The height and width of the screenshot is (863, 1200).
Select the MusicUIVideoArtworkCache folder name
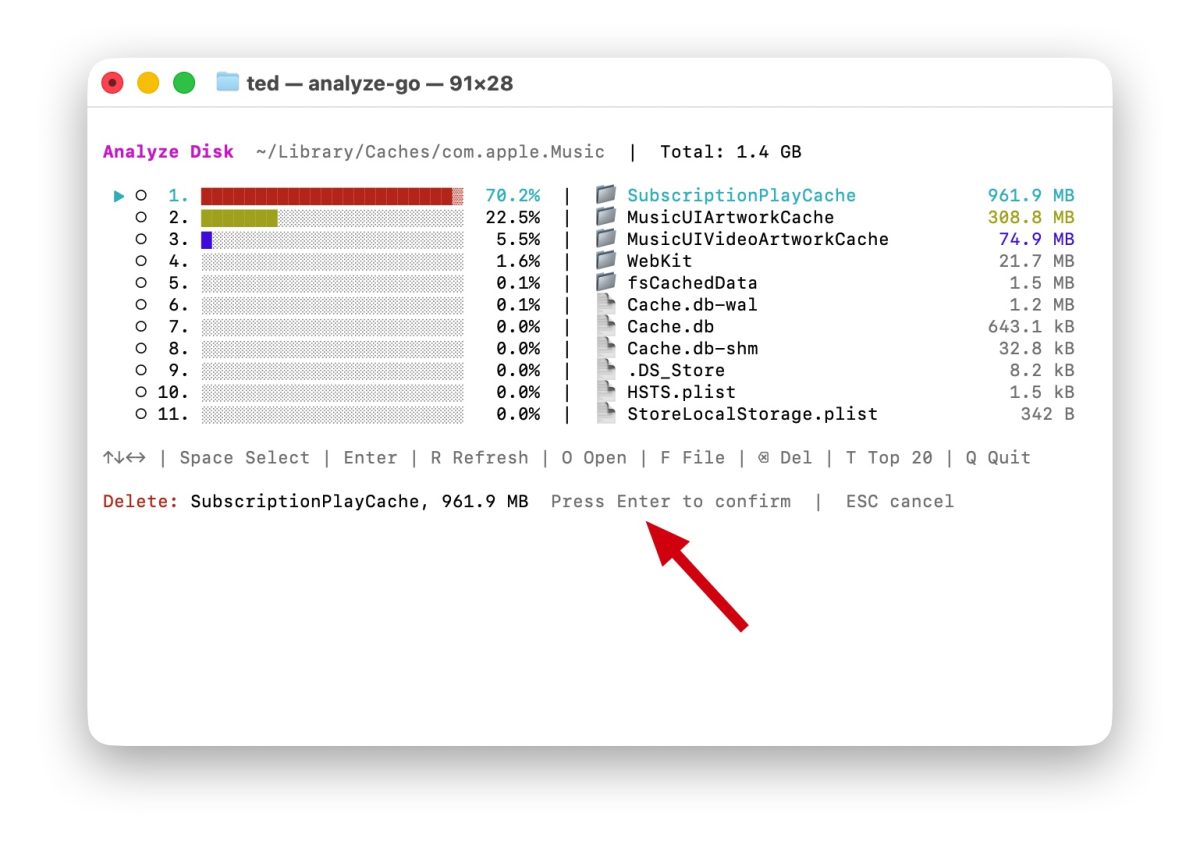tap(758, 239)
